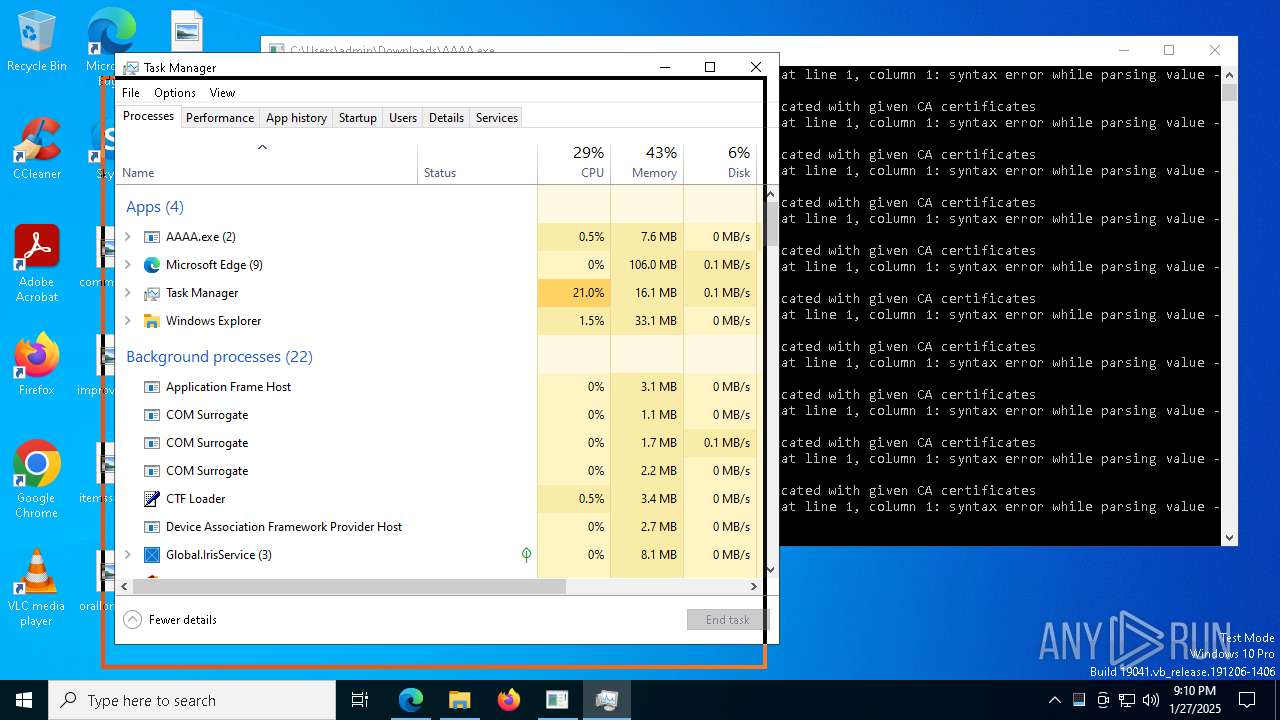
Task: Click the Device Association Framework Provider Host icon
Action: pos(152,527)
